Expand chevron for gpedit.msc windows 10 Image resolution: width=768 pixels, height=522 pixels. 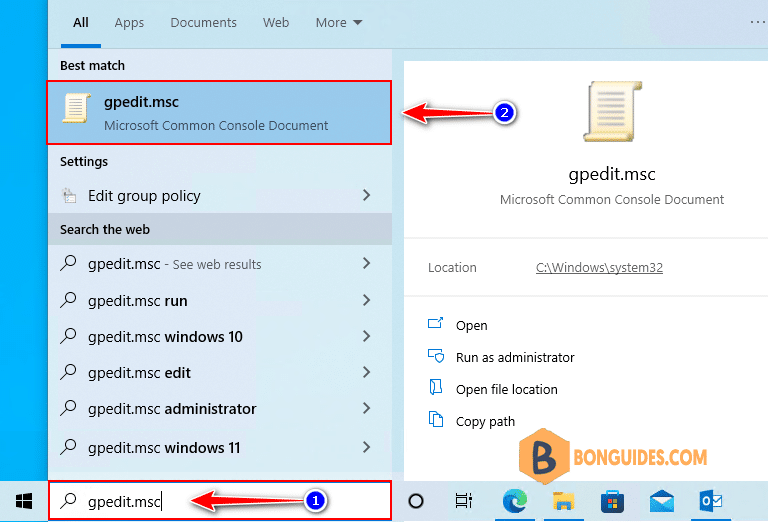tap(366, 336)
